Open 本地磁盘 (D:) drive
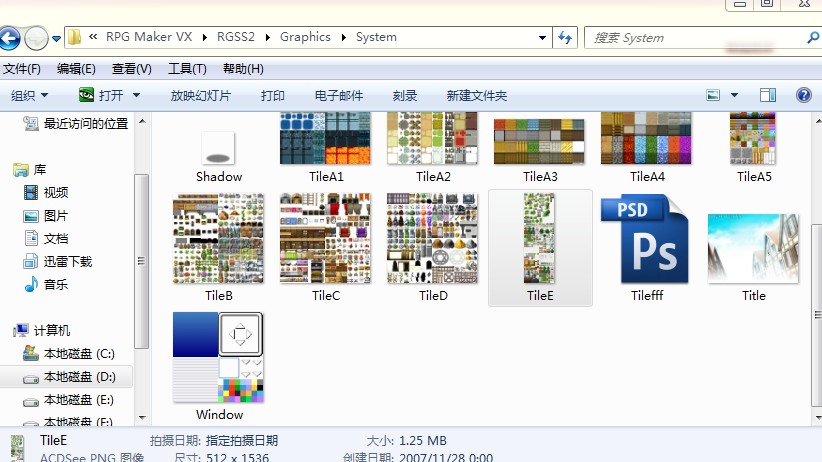Screen dimensions: 822x462 click(69, 377)
